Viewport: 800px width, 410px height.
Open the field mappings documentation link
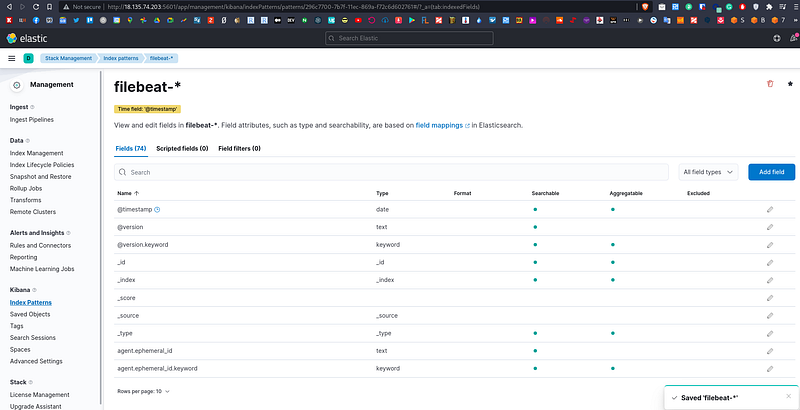coord(443,125)
